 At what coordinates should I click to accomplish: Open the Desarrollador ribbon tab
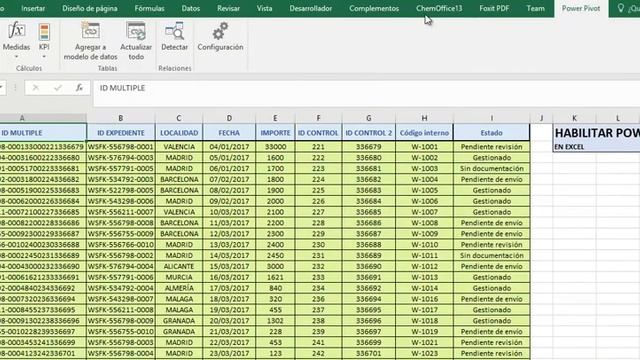pos(311,8)
